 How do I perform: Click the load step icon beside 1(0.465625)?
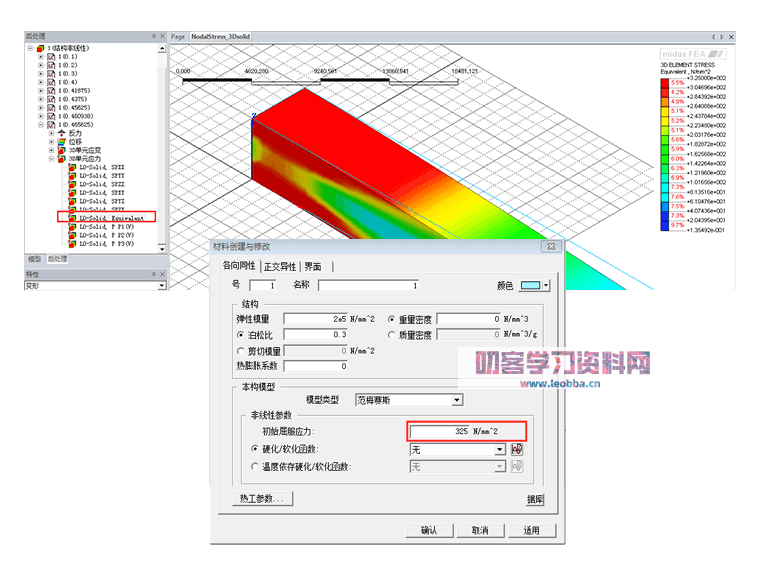51,125
